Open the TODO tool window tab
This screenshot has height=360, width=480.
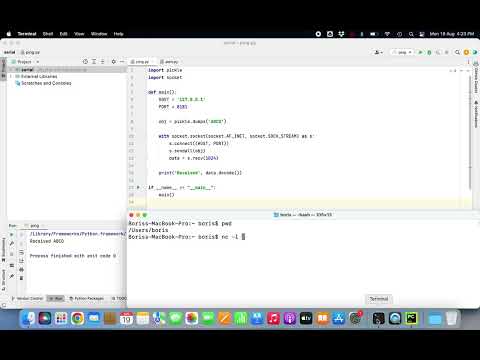click(119, 298)
